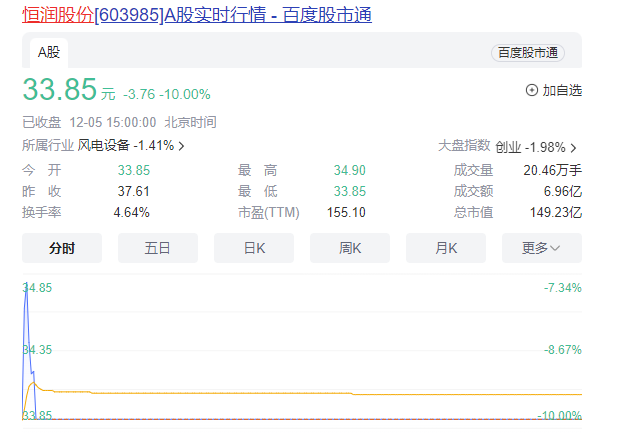
Task: Click the 市盈(TTM) value 155.10
Action: click(x=346, y=212)
